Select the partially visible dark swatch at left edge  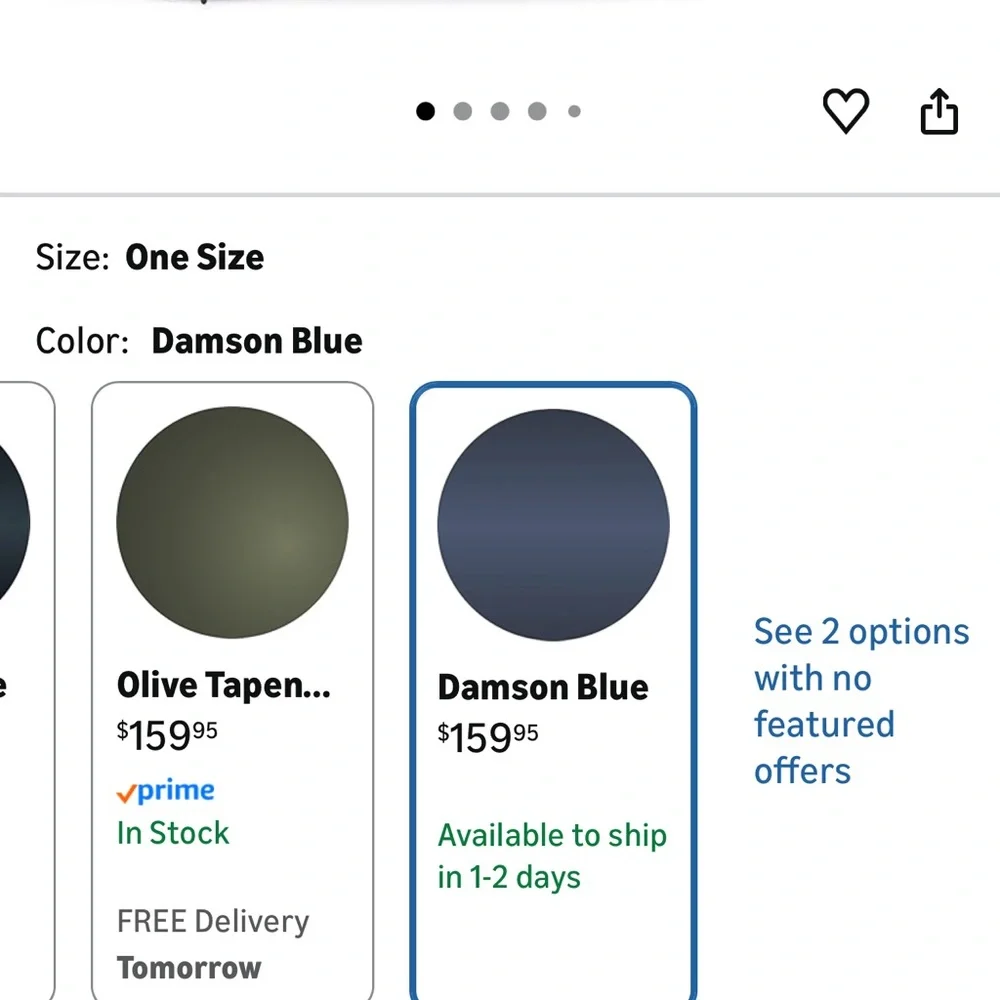pyautogui.click(x=12, y=522)
